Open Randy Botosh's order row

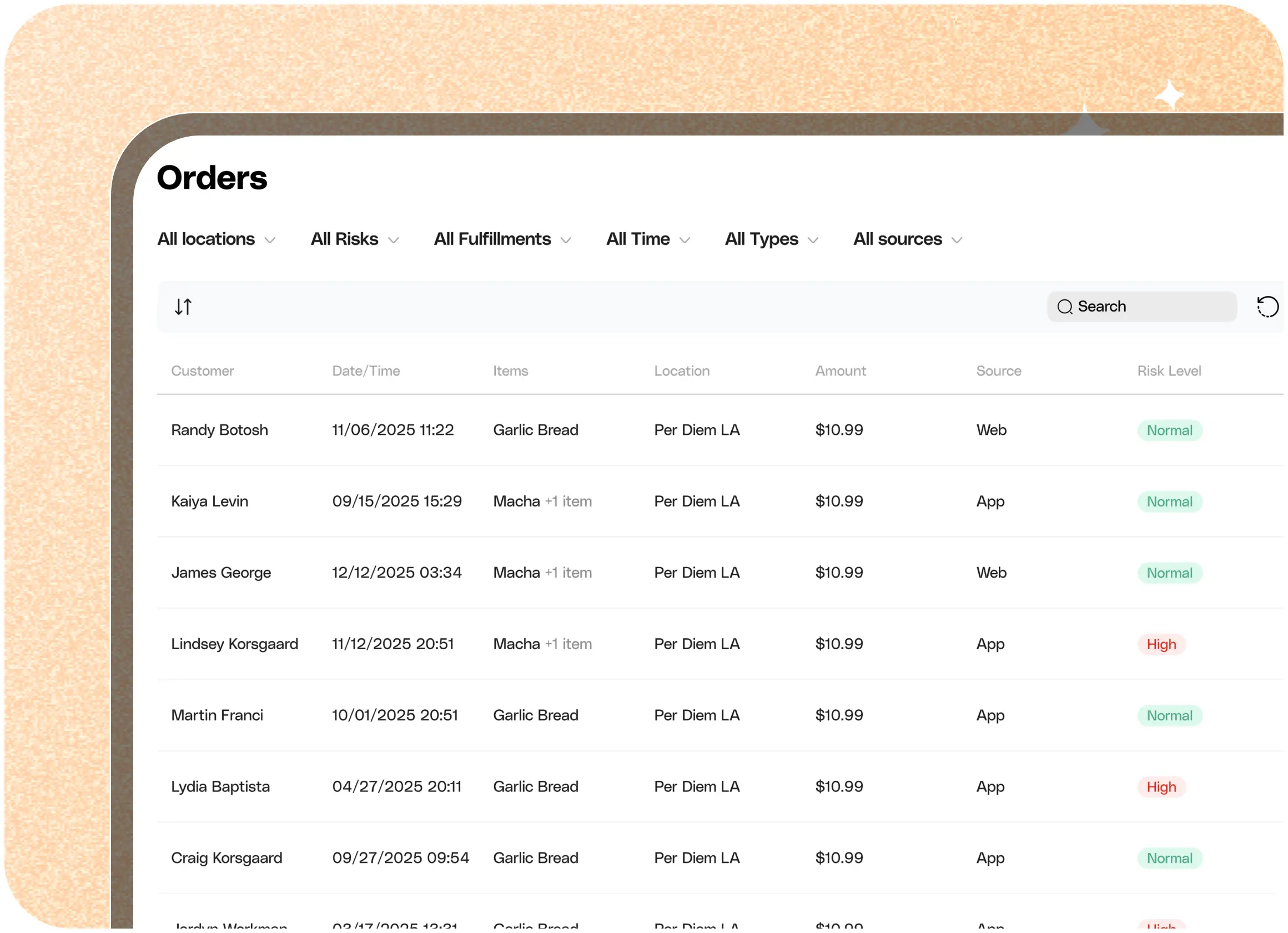pos(219,430)
